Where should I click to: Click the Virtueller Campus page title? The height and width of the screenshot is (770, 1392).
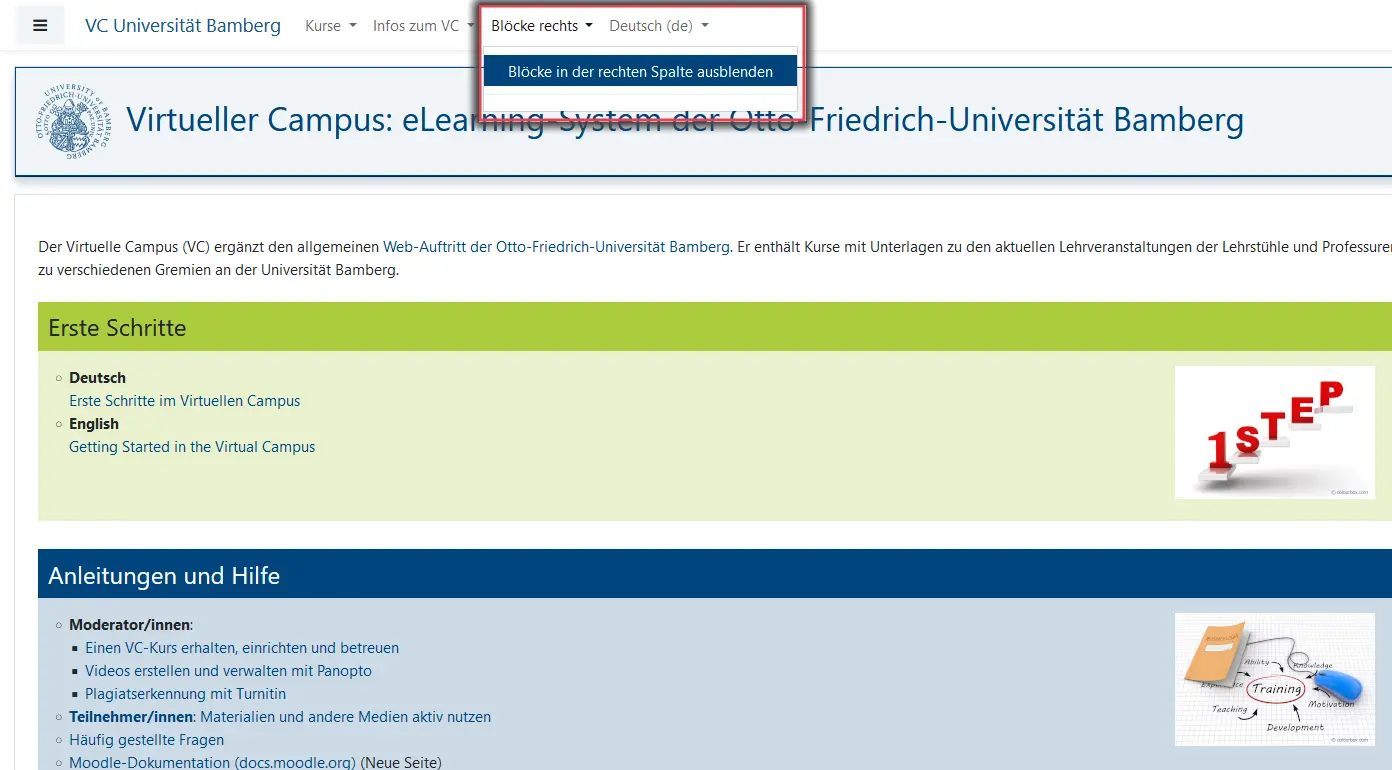(685, 120)
